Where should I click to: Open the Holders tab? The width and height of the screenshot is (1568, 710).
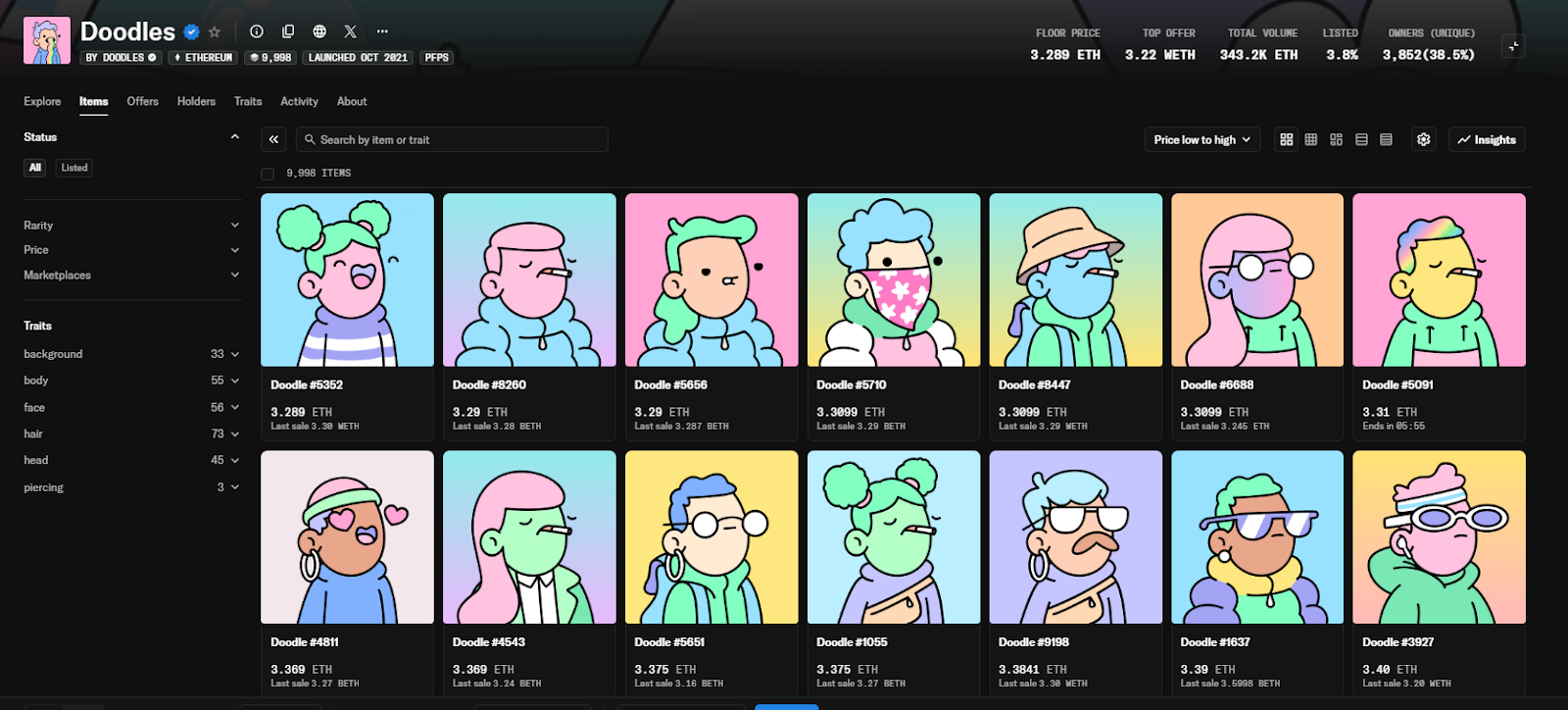(196, 102)
